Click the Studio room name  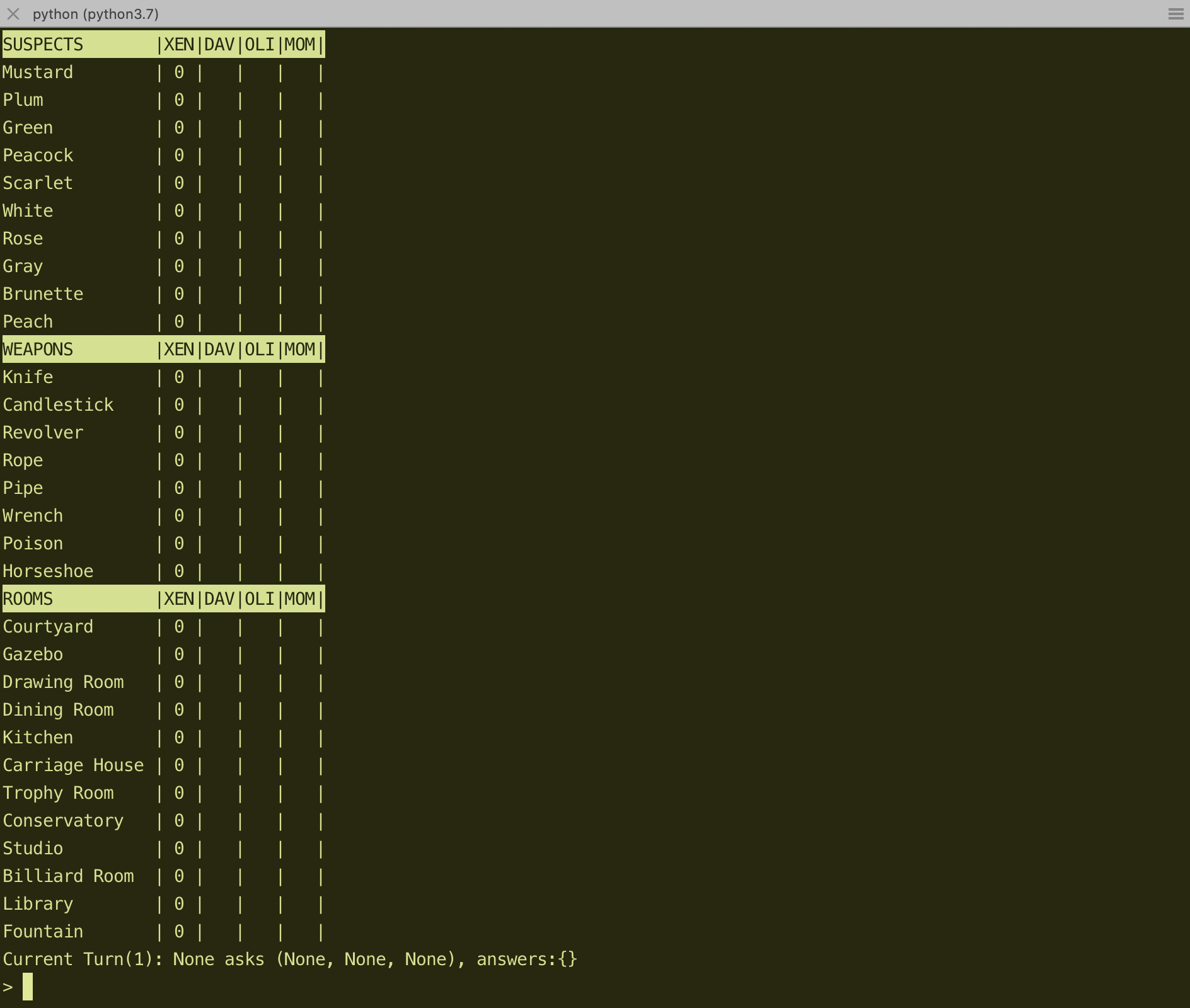pos(33,849)
